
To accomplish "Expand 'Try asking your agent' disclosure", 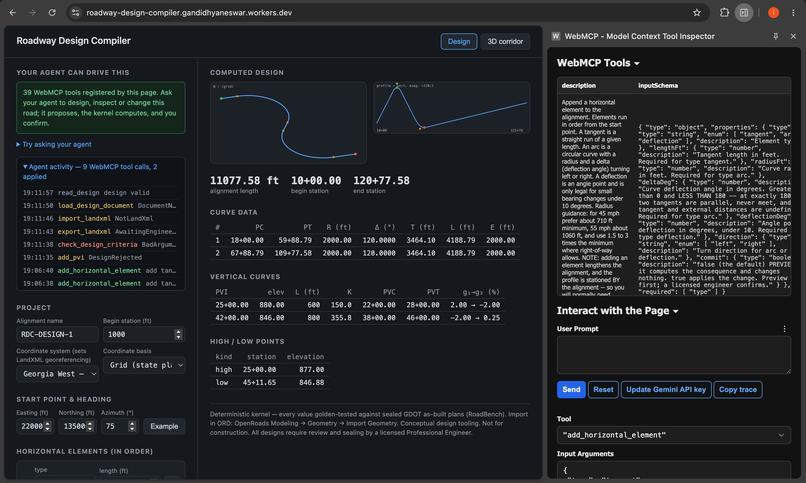I will [54, 144].
